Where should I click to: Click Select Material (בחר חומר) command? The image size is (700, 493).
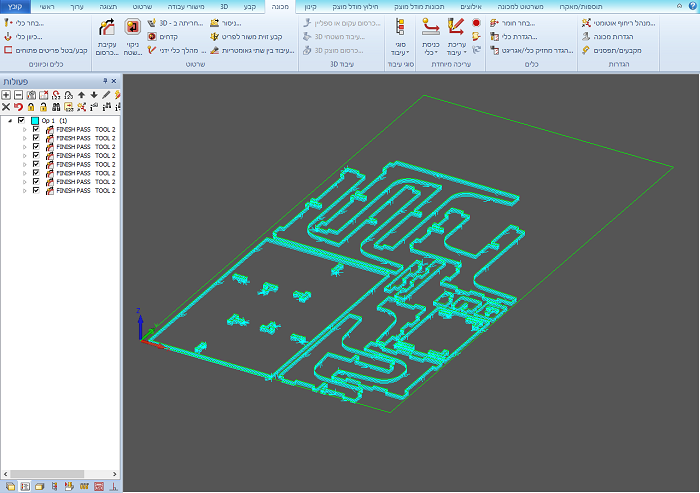tap(512, 23)
